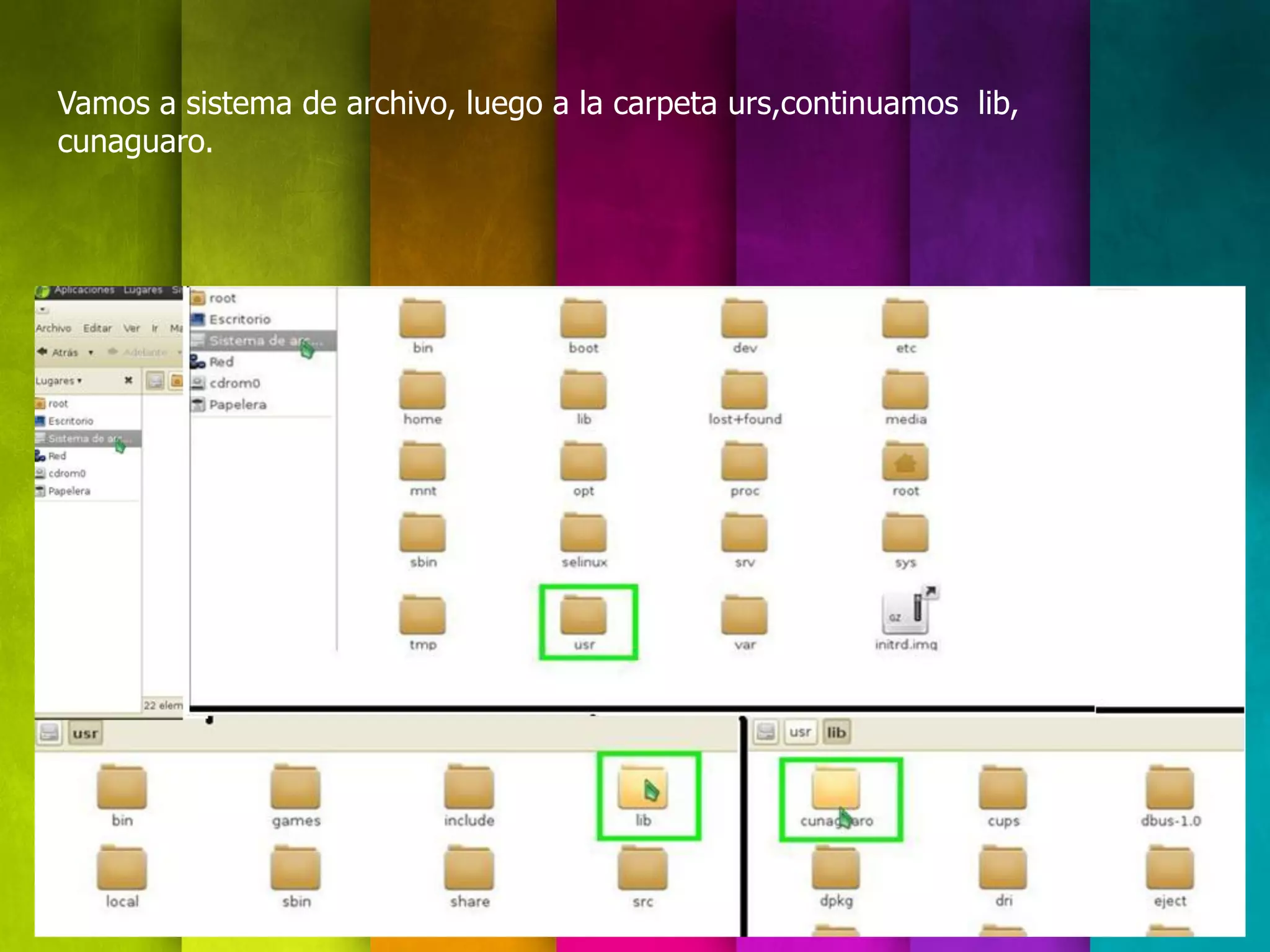This screenshot has width=1270, height=952.
Task: Open the Archivo menu
Action: [53, 328]
